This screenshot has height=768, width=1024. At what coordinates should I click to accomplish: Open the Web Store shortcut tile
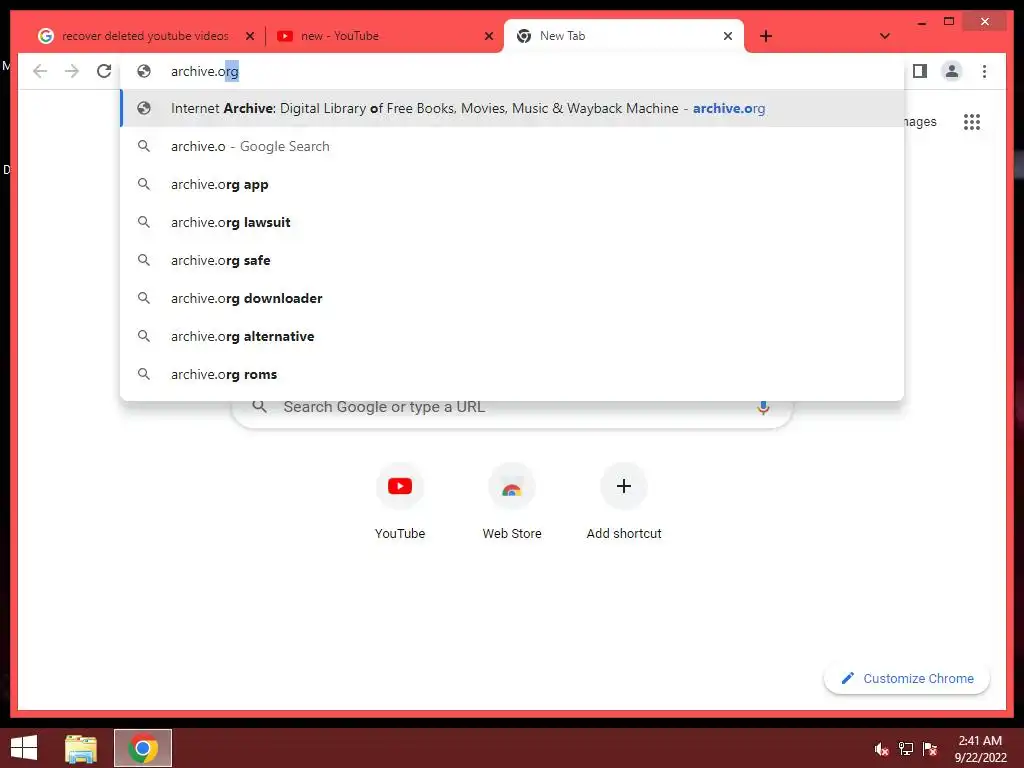pos(512,502)
